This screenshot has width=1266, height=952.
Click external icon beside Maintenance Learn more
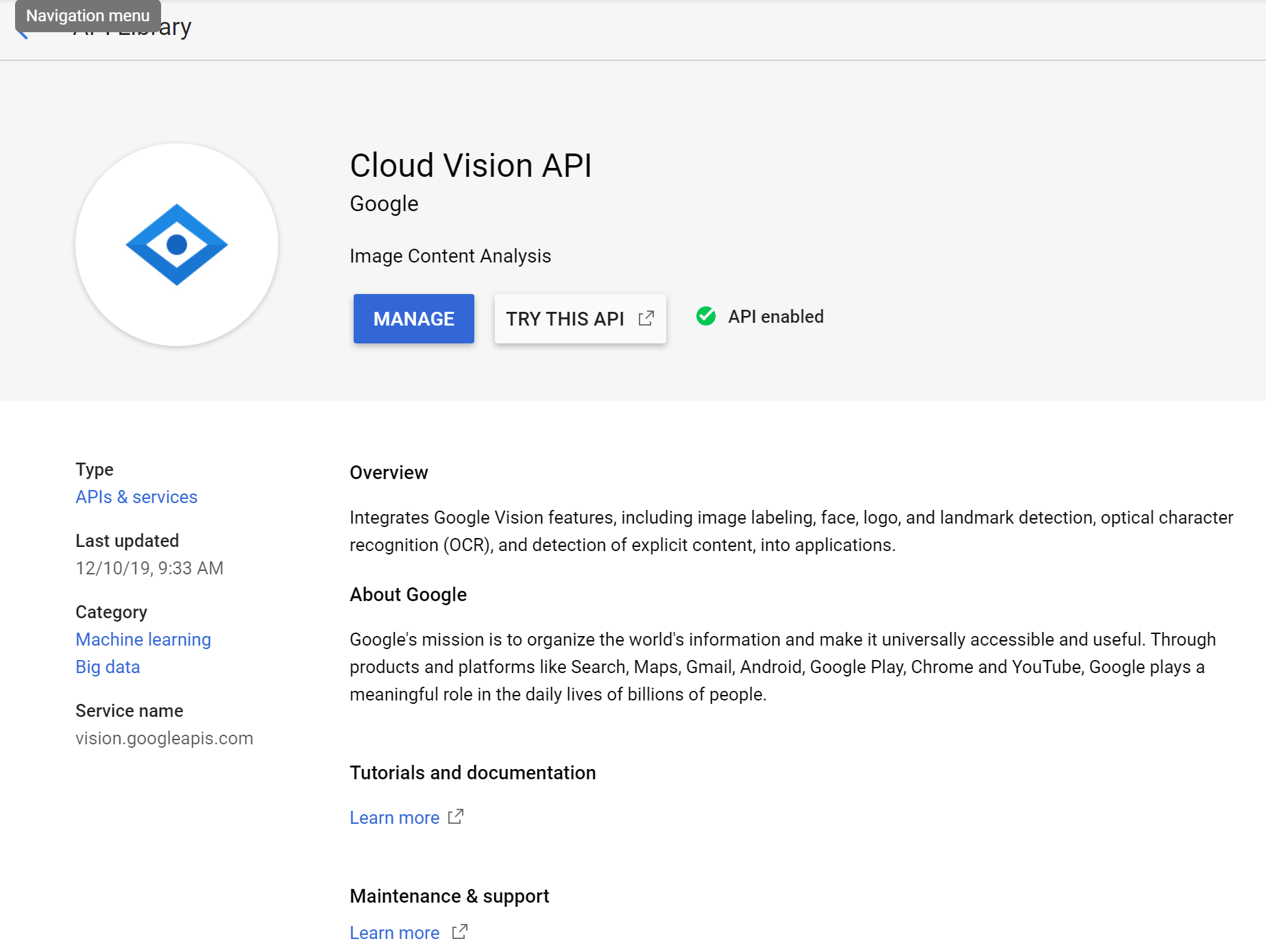coord(460,931)
